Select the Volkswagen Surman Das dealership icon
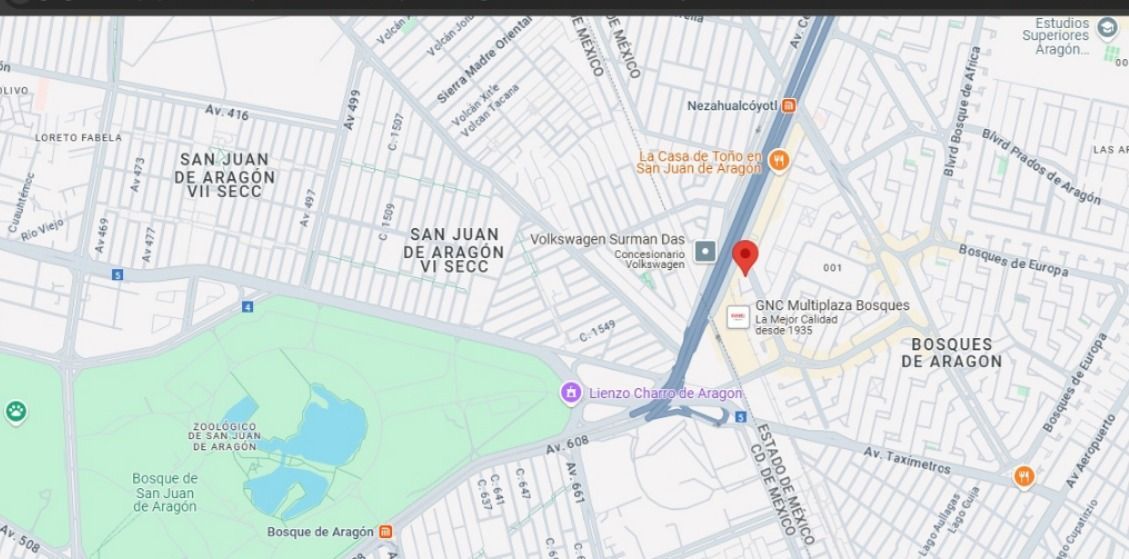 pos(705,251)
